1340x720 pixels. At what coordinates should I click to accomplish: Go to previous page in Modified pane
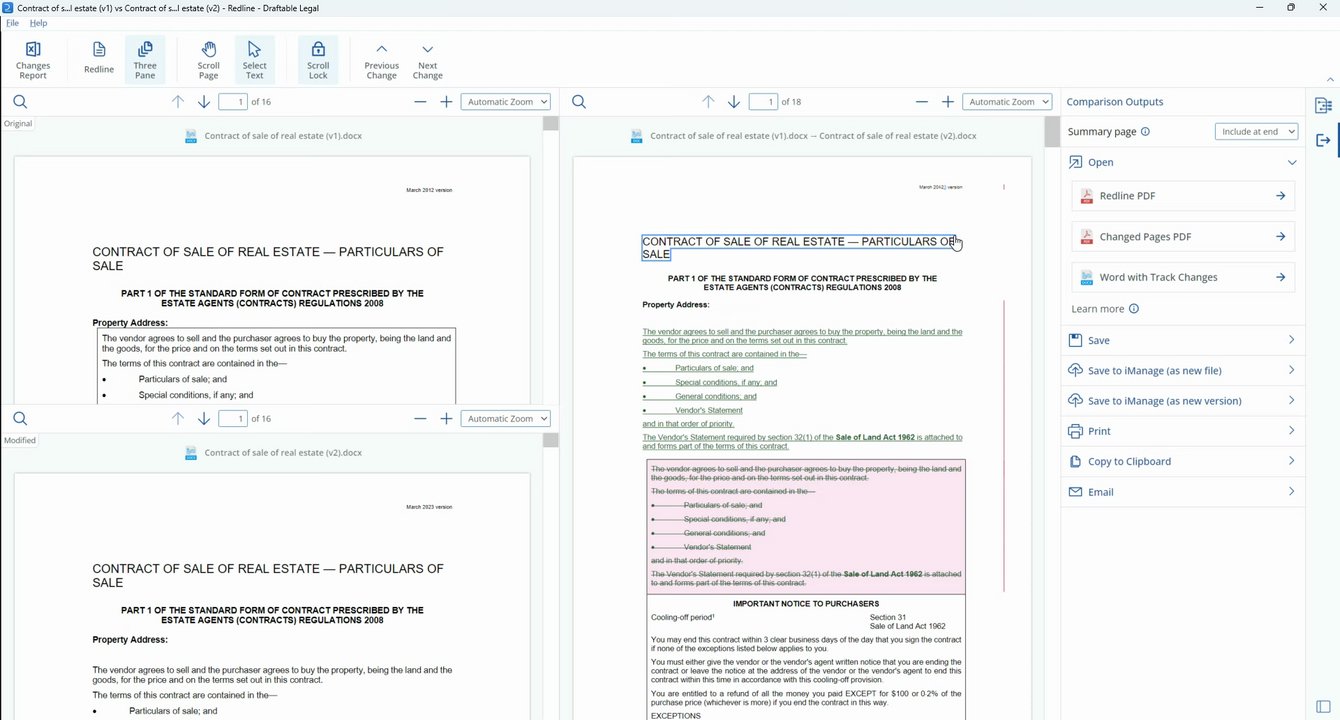178,419
